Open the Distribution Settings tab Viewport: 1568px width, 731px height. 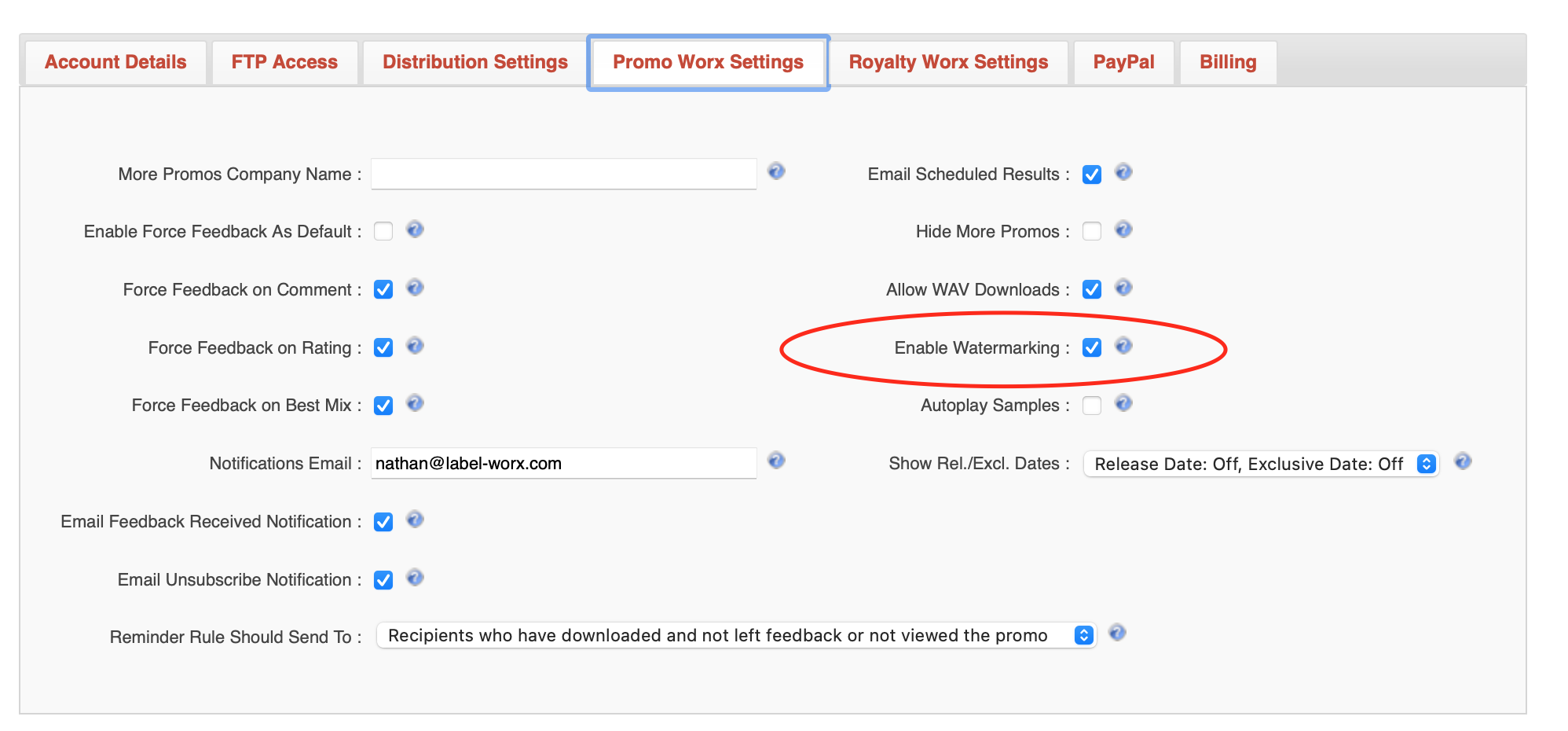[x=474, y=62]
